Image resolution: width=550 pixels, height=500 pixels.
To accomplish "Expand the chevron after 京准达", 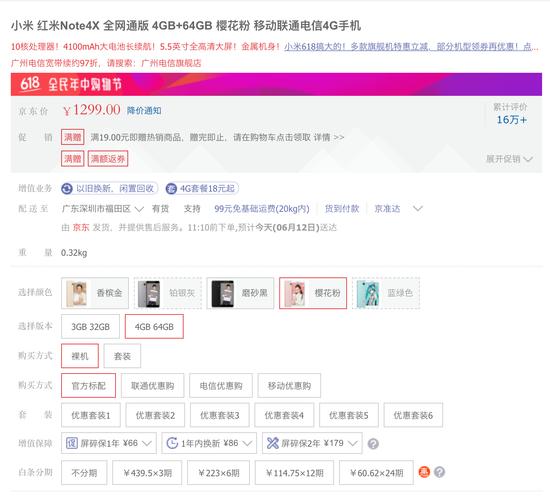I will click(x=417, y=209).
